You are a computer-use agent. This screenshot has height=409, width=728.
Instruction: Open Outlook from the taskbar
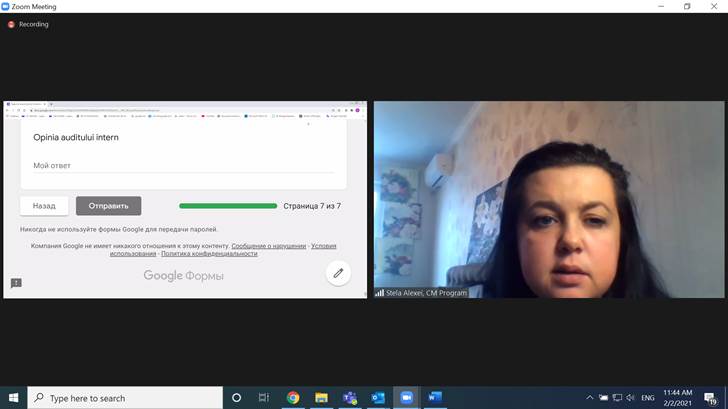coord(378,398)
